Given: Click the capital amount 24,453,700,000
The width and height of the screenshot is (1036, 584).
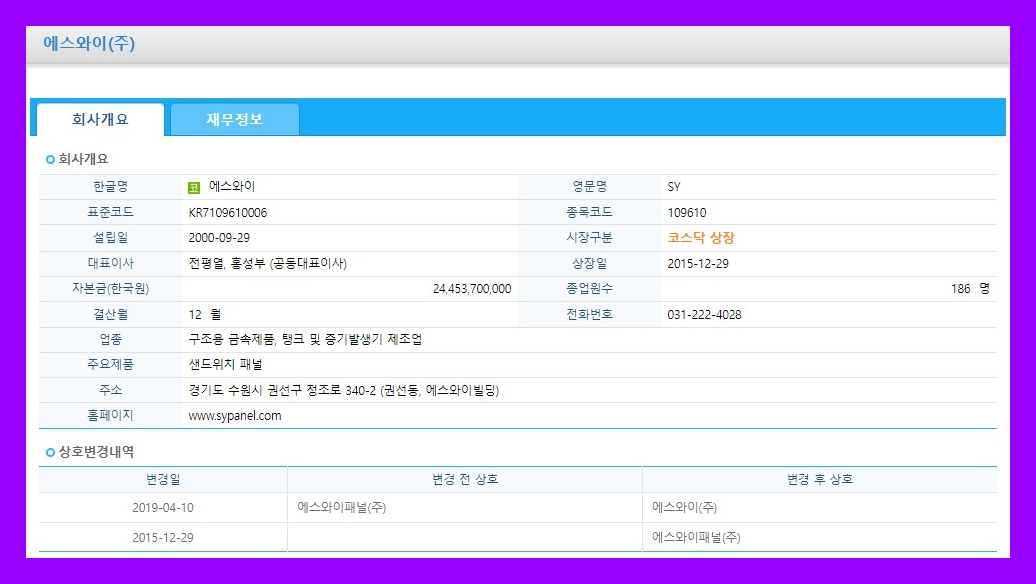Looking at the screenshot, I should (x=472, y=289).
